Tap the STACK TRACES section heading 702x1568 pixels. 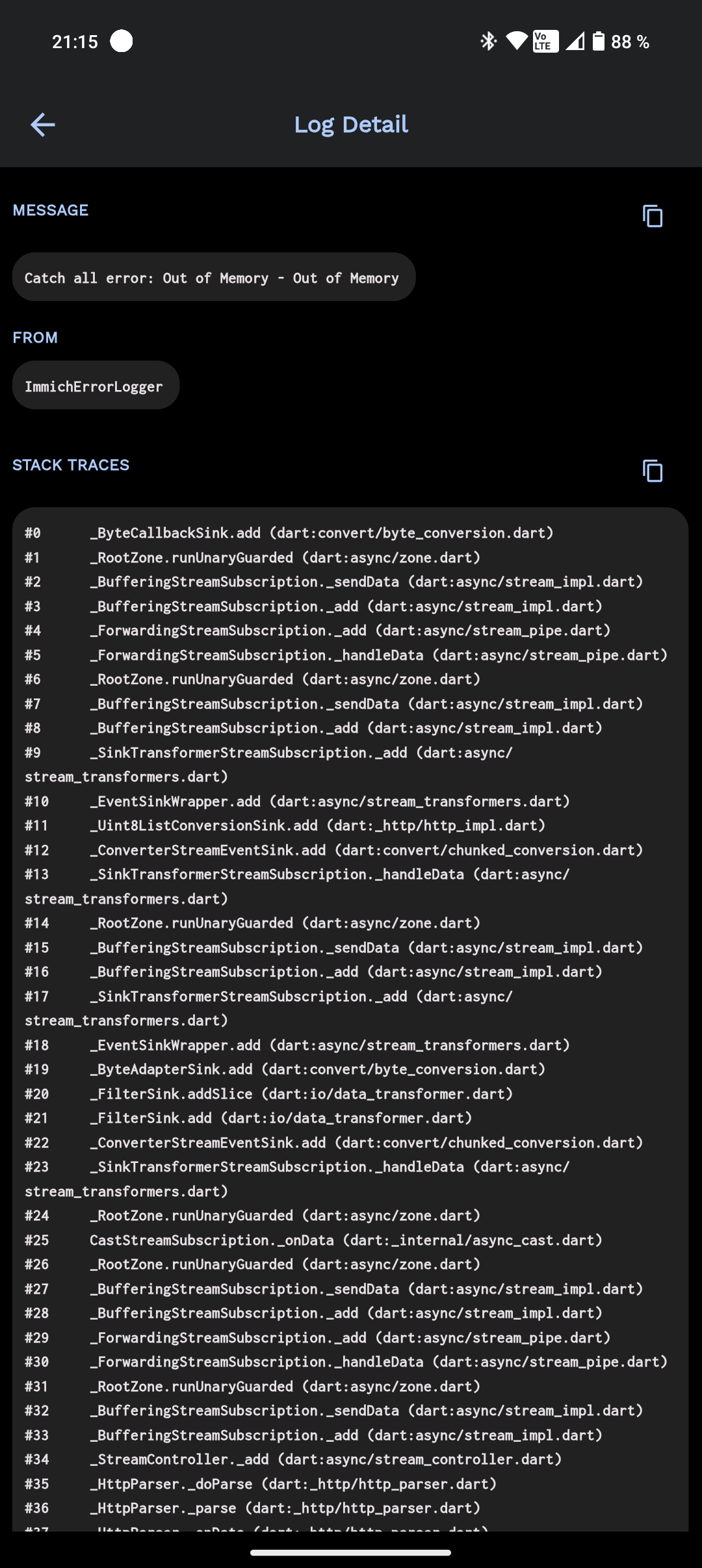tap(71, 465)
